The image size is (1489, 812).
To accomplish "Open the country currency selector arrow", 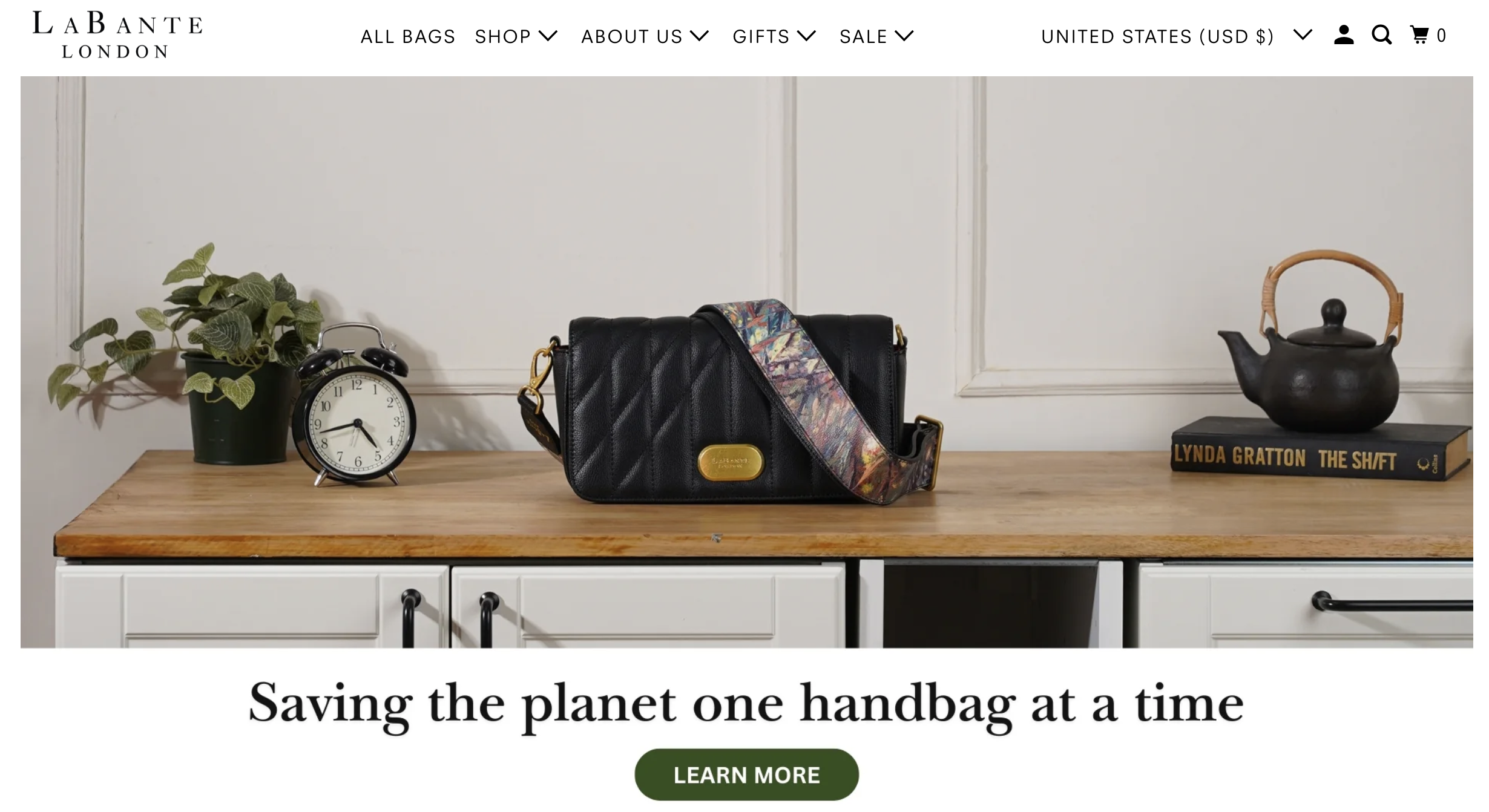I will coord(1303,34).
